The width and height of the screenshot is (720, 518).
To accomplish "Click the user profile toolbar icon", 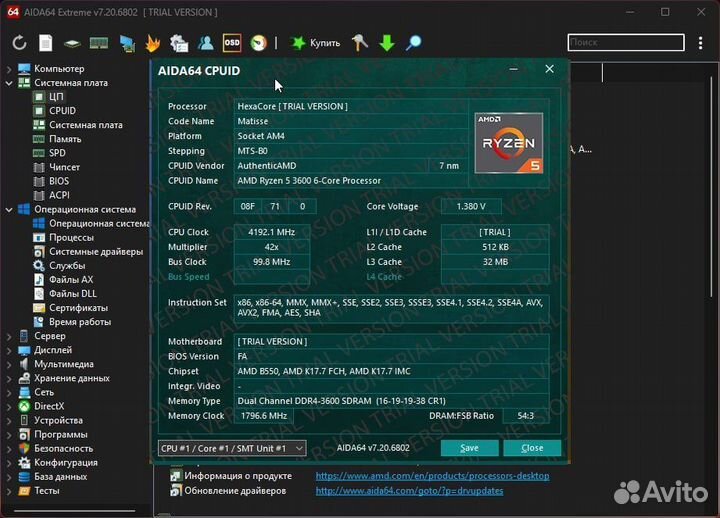I will pyautogui.click(x=206, y=43).
